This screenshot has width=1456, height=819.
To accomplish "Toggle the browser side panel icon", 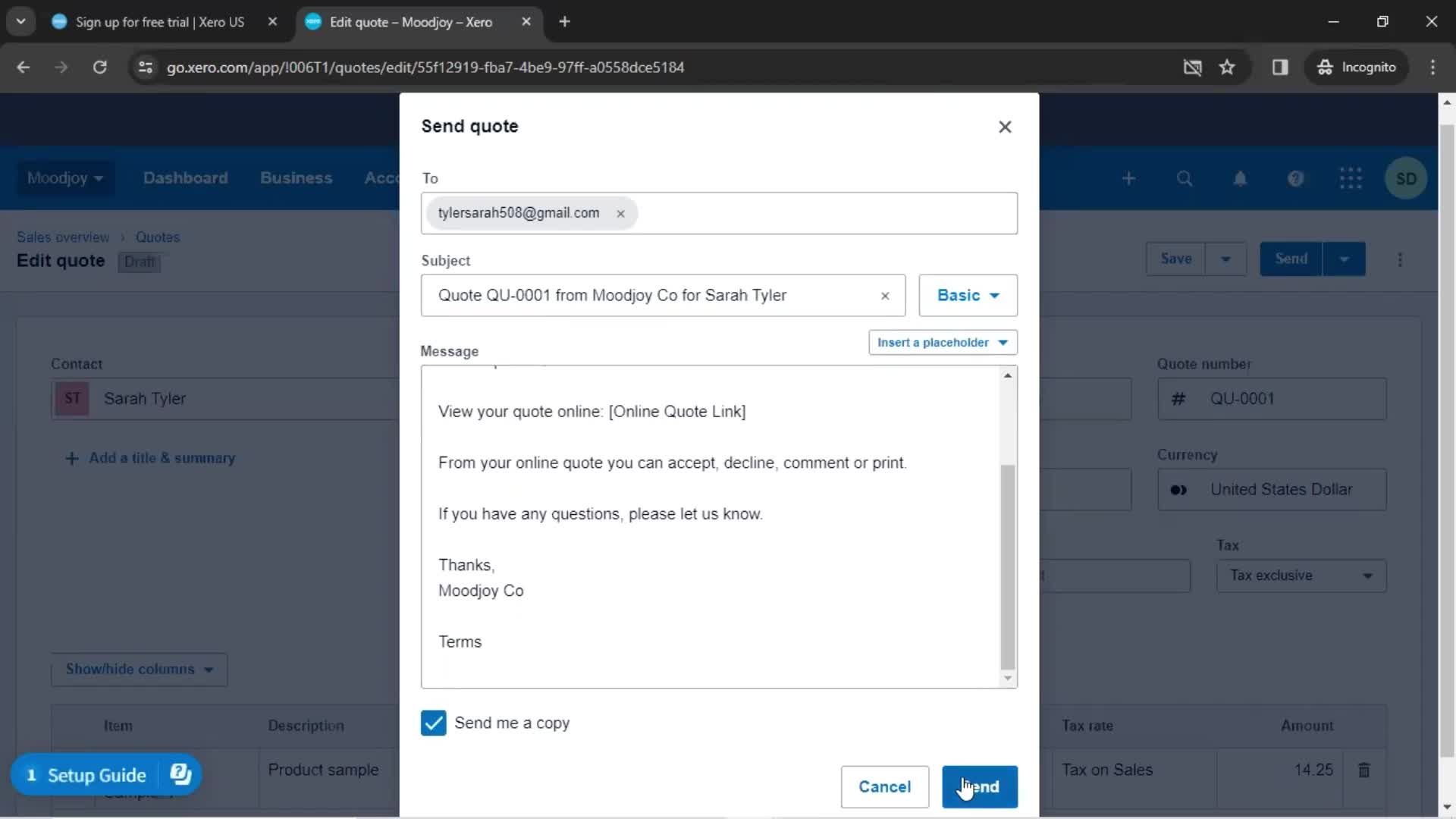I will point(1280,67).
